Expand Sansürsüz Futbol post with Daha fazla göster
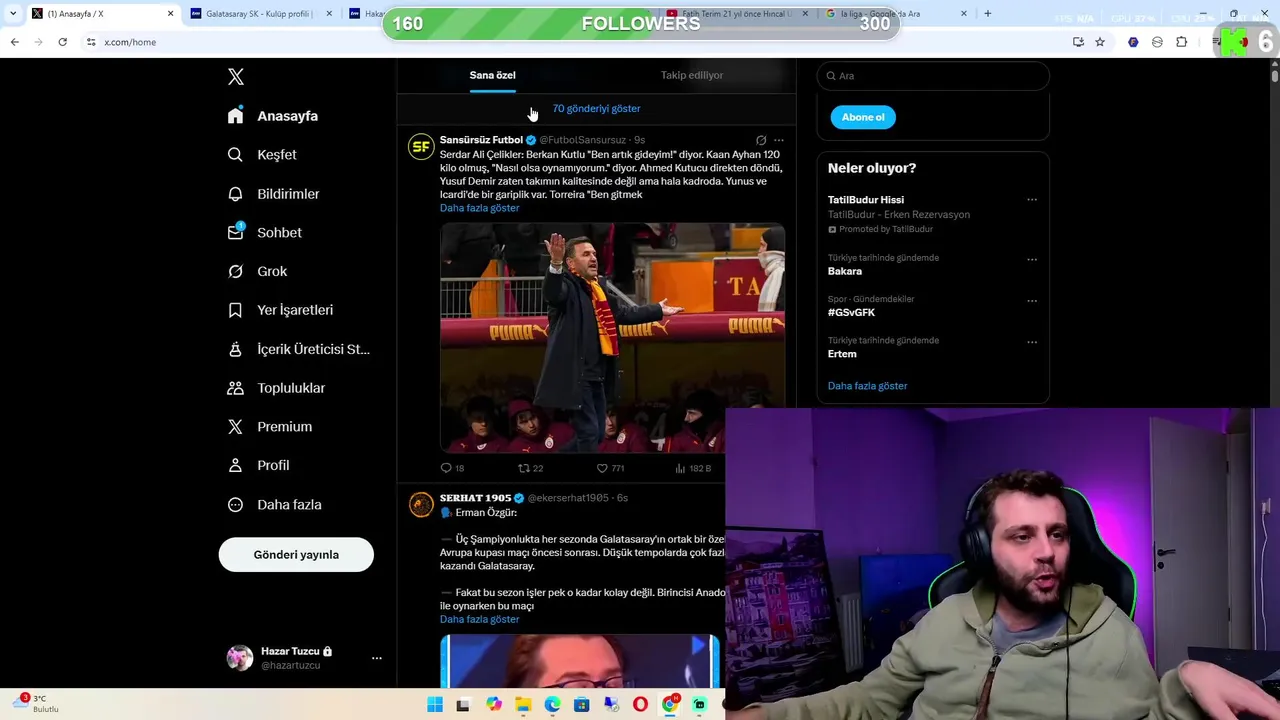This screenshot has width=1280, height=720. (x=479, y=208)
